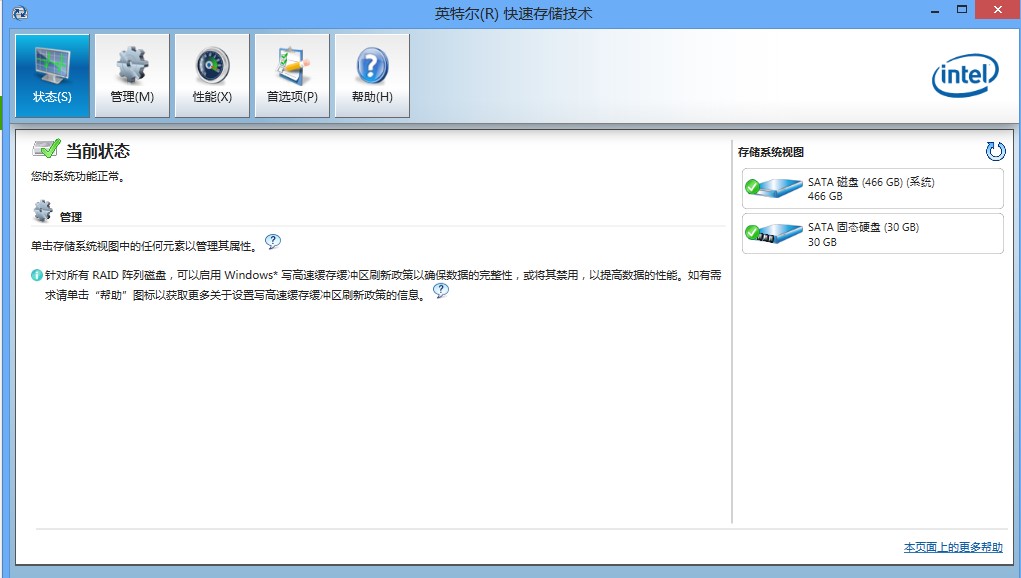Switch to the 管理(M) manage tab

coord(132,76)
